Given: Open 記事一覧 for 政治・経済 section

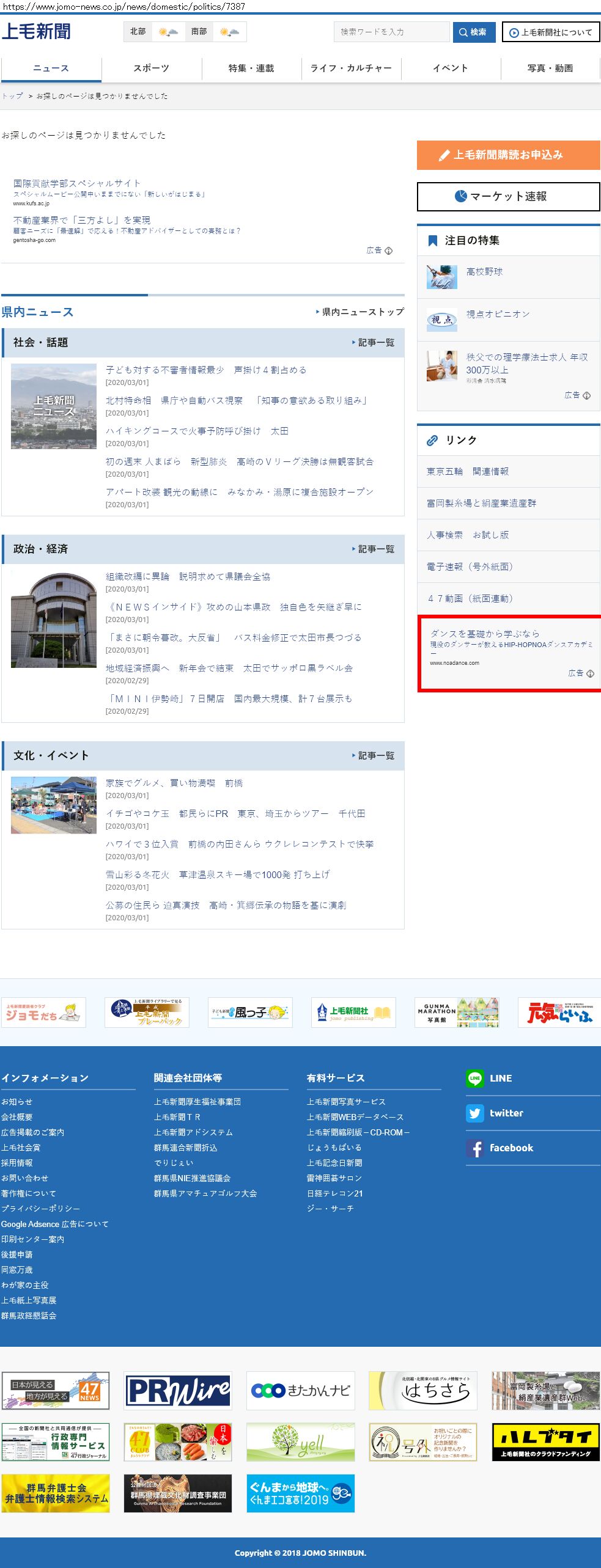Looking at the screenshot, I should click(x=374, y=549).
